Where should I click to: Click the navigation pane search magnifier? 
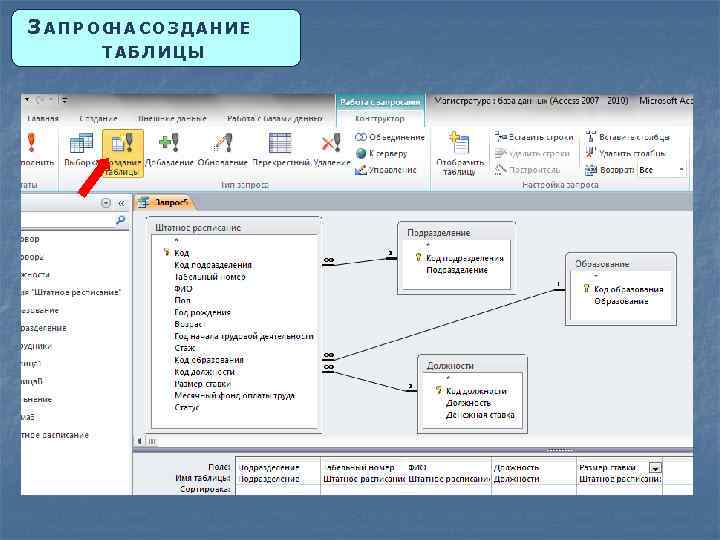121,220
